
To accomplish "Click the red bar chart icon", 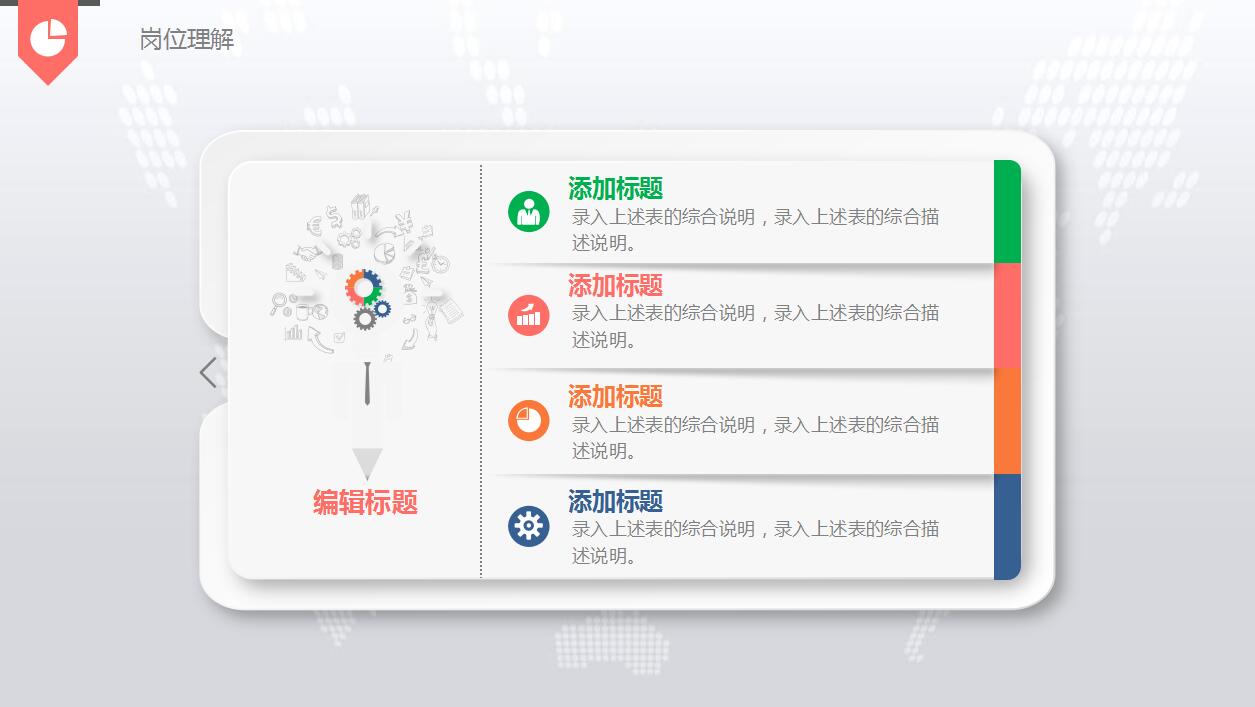I will (x=528, y=316).
